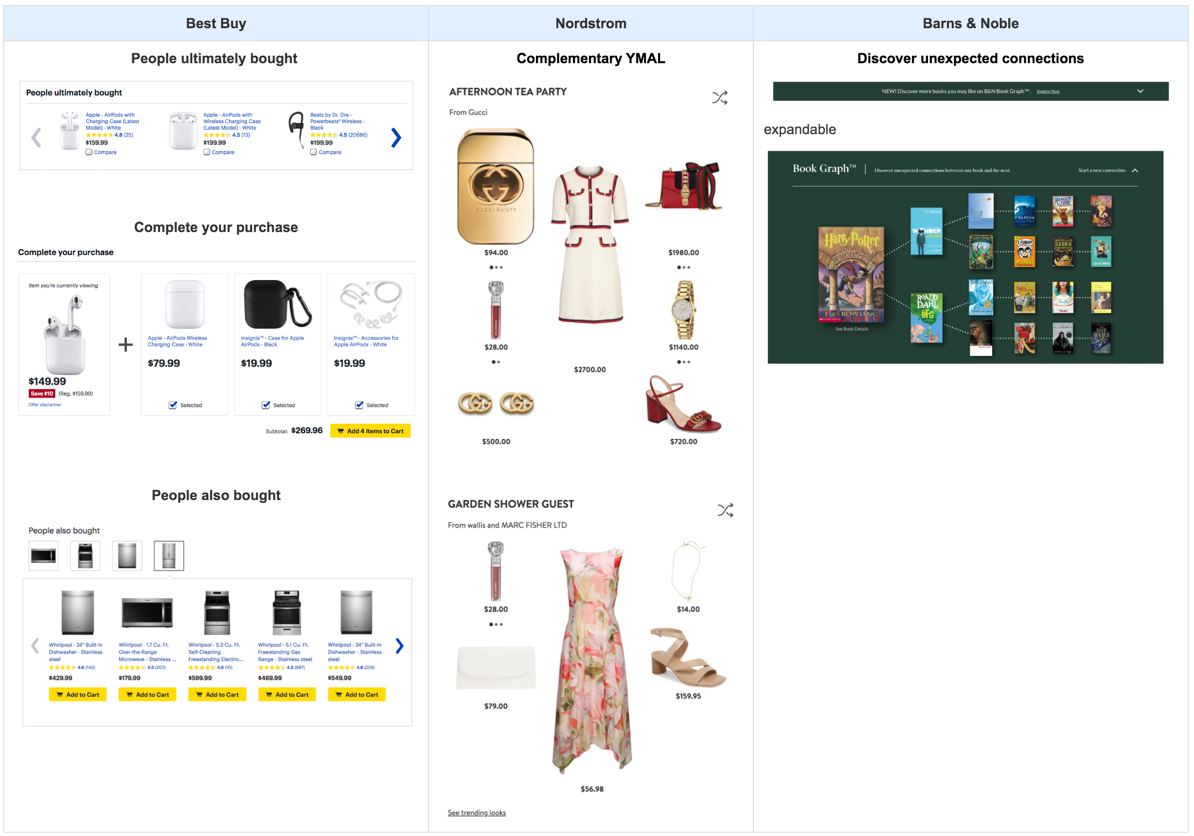Click the Gucci white dress priced $2700.00
1194x836 pixels.
tap(590, 244)
